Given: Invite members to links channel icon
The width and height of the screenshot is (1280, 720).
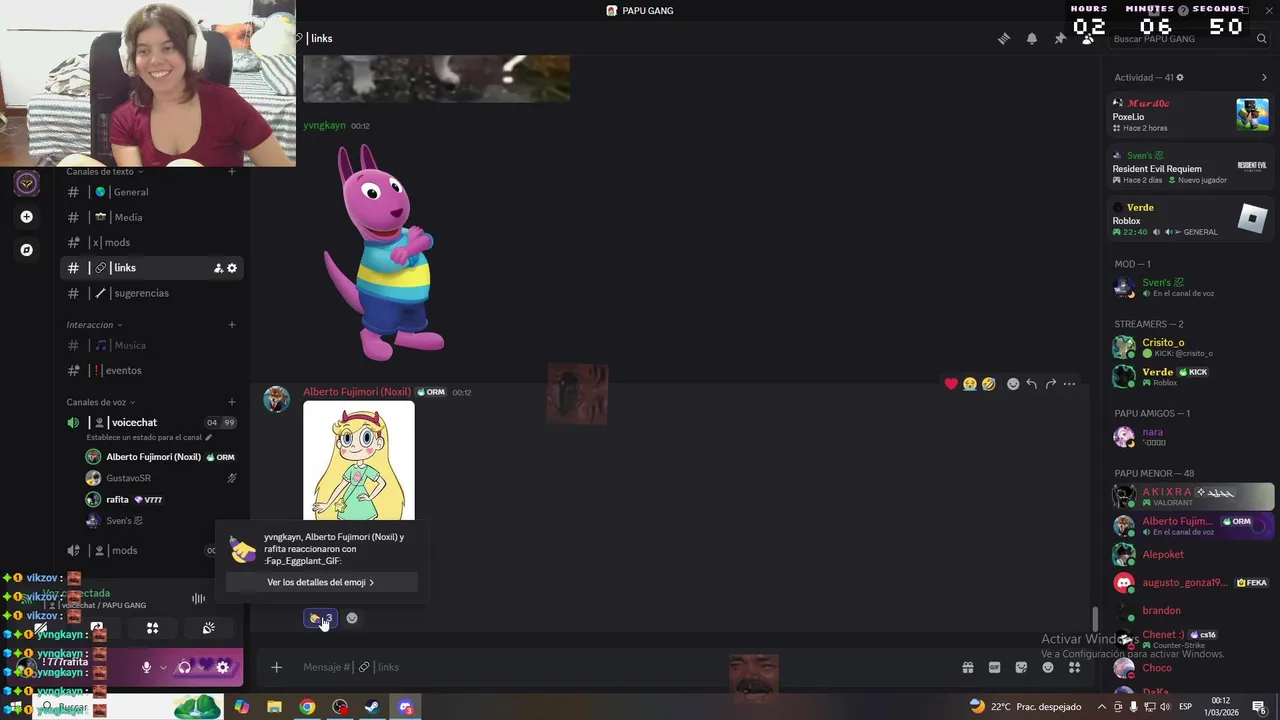Looking at the screenshot, I should [x=218, y=268].
